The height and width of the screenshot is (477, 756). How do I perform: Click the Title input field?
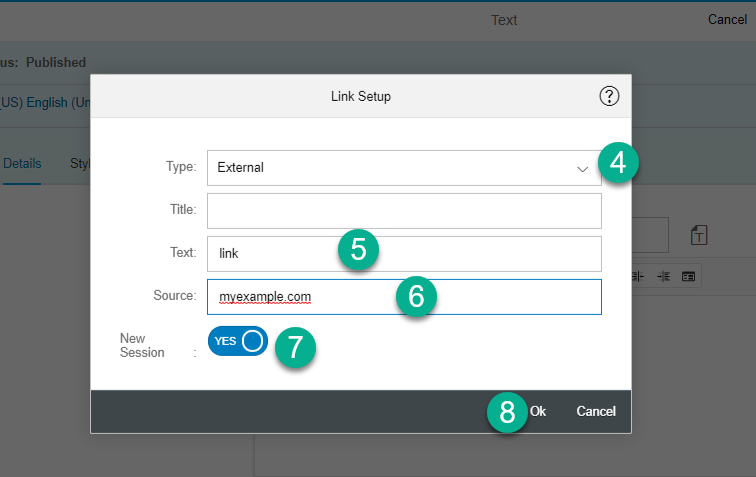pyautogui.click(x=404, y=211)
